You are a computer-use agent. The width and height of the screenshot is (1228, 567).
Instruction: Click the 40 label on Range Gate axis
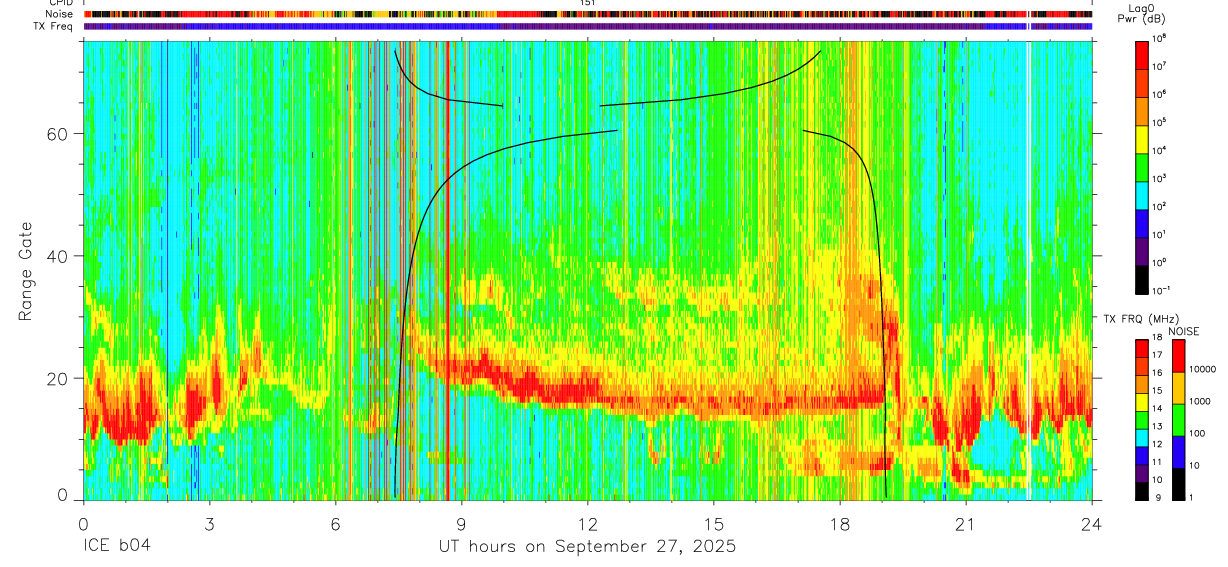click(x=63, y=256)
